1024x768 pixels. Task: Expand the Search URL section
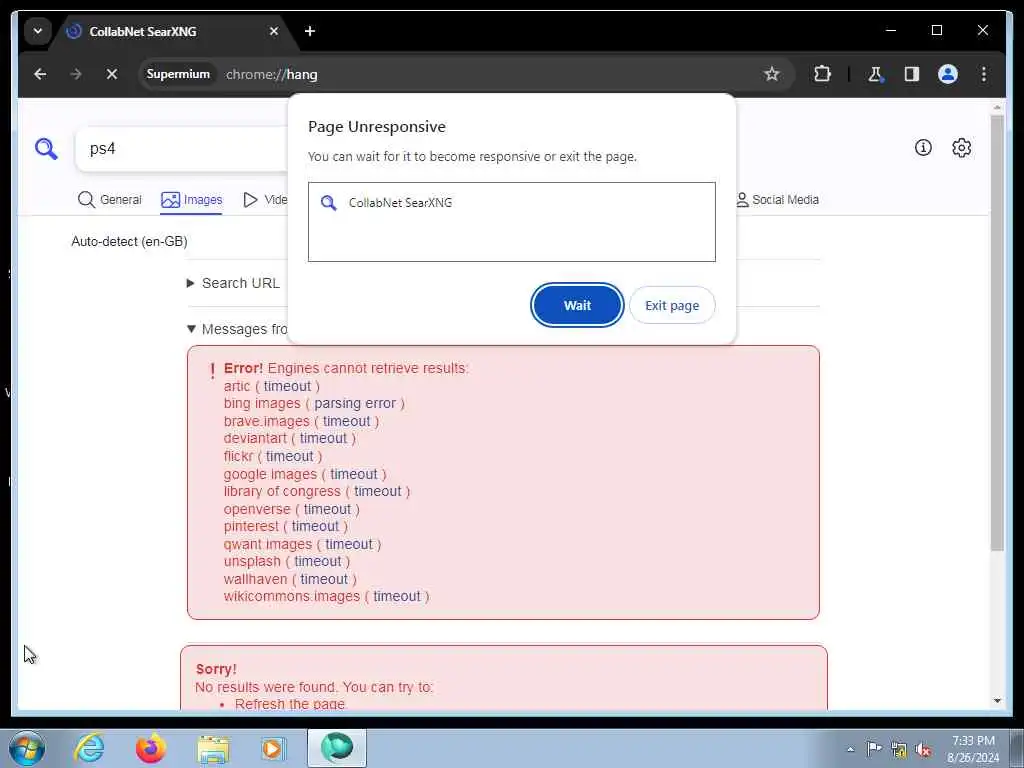[233, 283]
